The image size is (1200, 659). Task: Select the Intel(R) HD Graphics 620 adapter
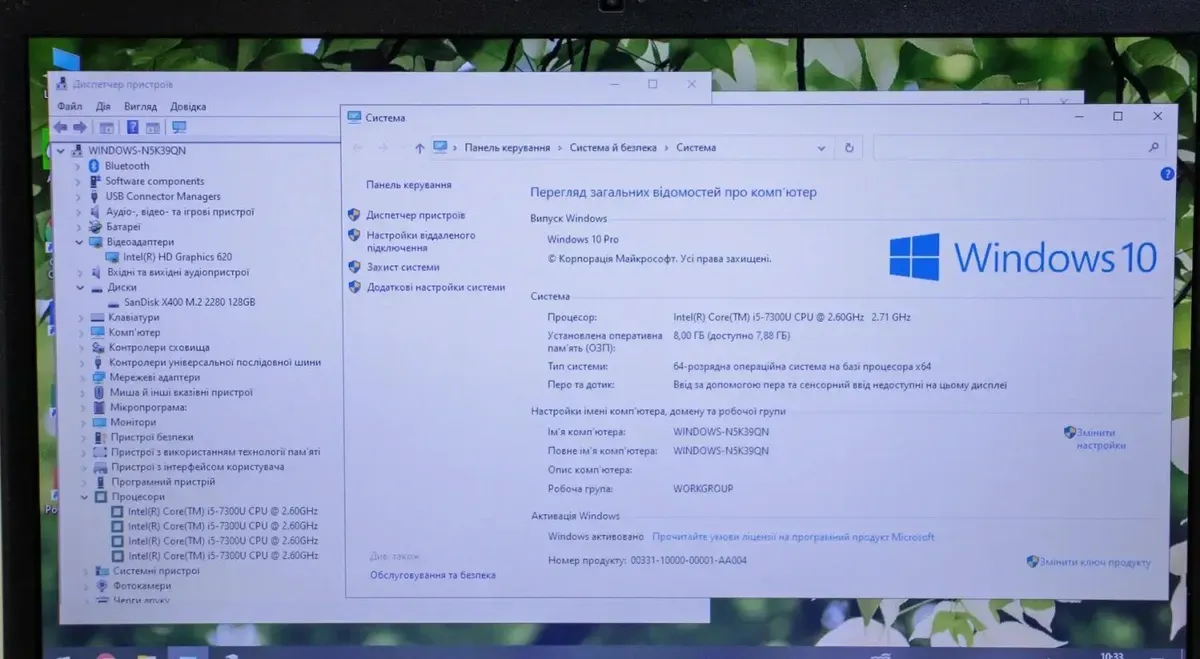point(177,257)
